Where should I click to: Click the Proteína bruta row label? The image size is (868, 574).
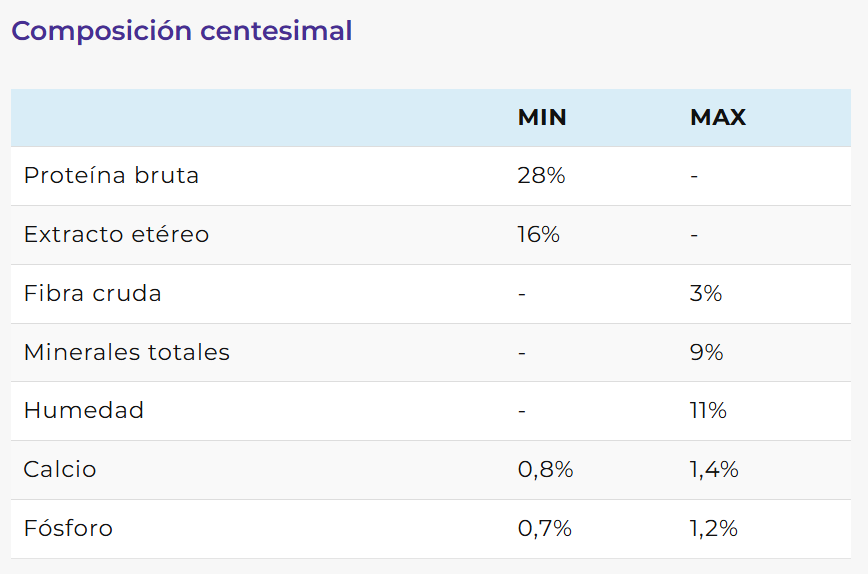point(111,176)
